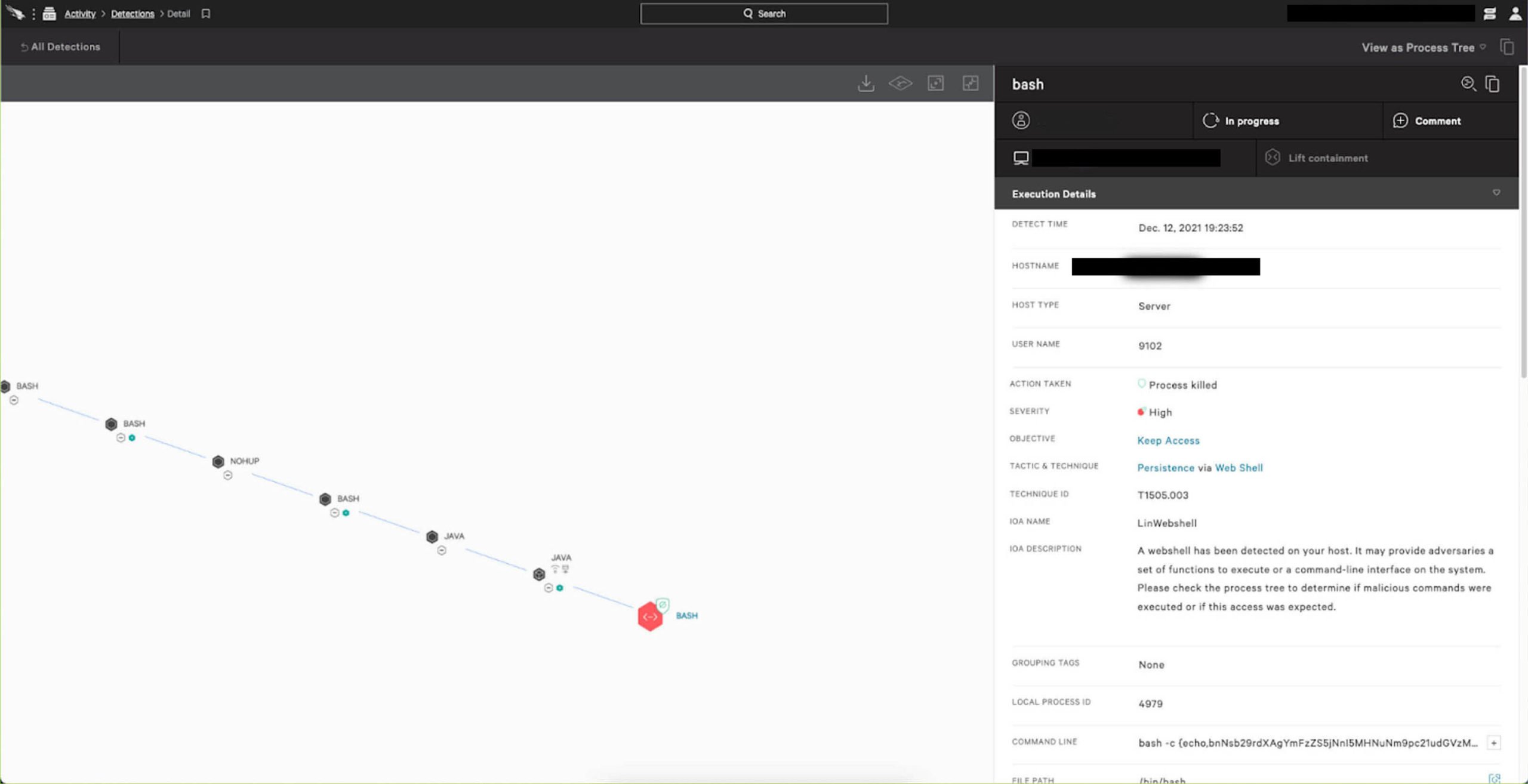Click the eye visibility icon in graph toolbar
The image size is (1528, 784).
coord(901,83)
